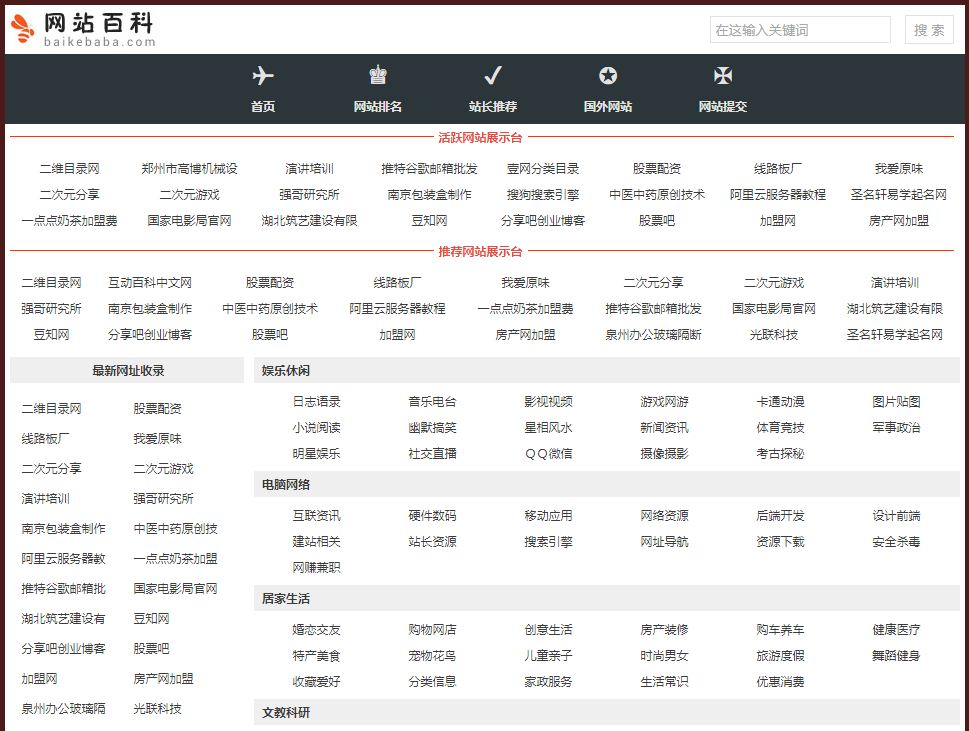Viewport: 969px width, 731px height.
Task: Click the 电脑网络 category header
Action: click(286, 484)
